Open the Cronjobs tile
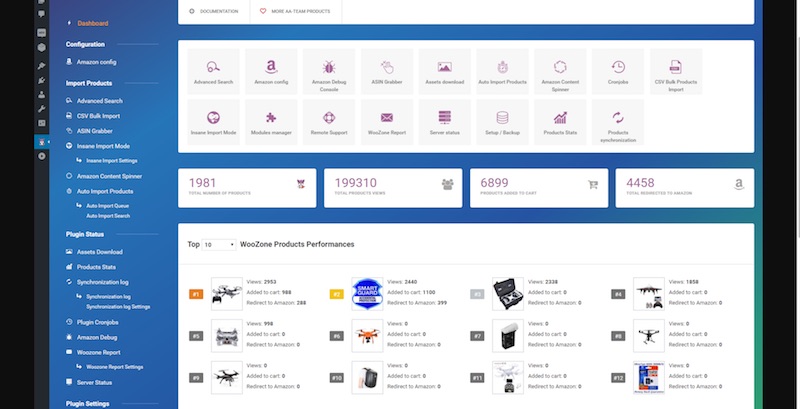800x409 pixels. coord(618,71)
